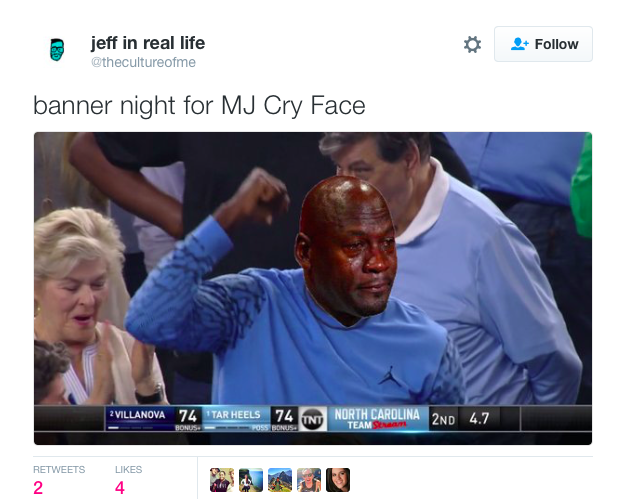Screen dimensions: 628x499
Task: Open the RETWEETS label list
Action: point(59,469)
